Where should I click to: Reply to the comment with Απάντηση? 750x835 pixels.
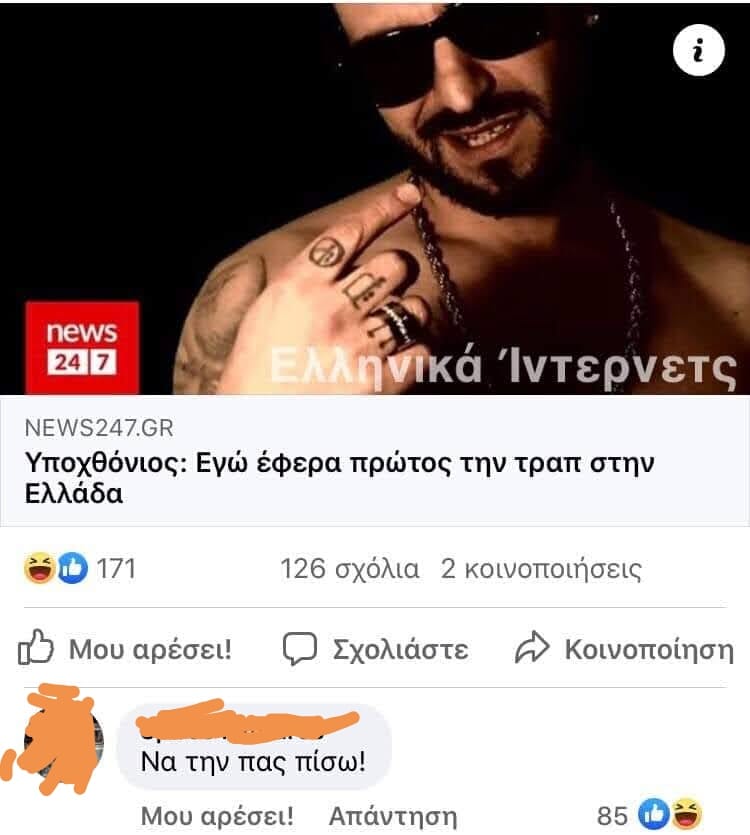tap(393, 816)
